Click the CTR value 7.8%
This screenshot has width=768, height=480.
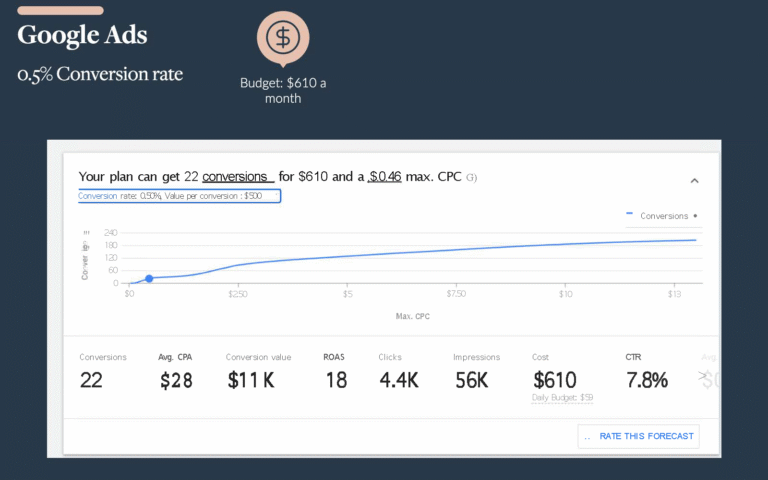coord(647,380)
